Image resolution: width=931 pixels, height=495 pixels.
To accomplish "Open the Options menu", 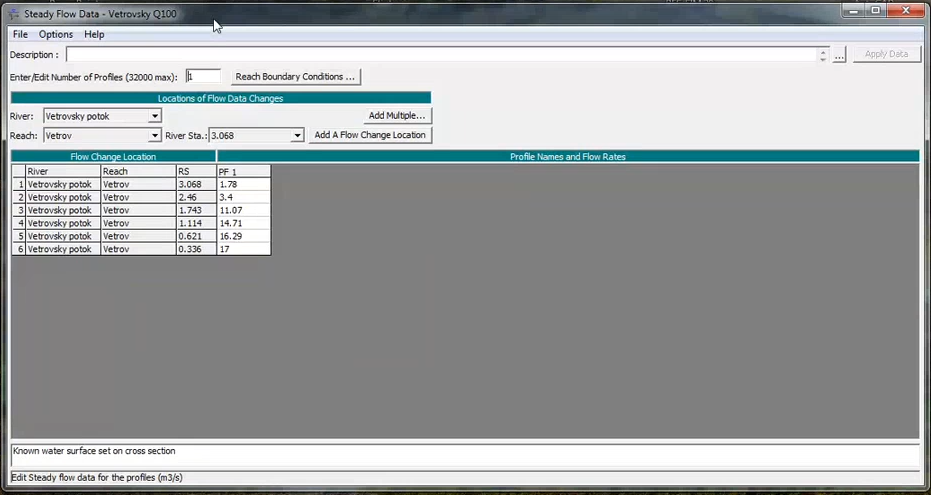I will coord(56,34).
